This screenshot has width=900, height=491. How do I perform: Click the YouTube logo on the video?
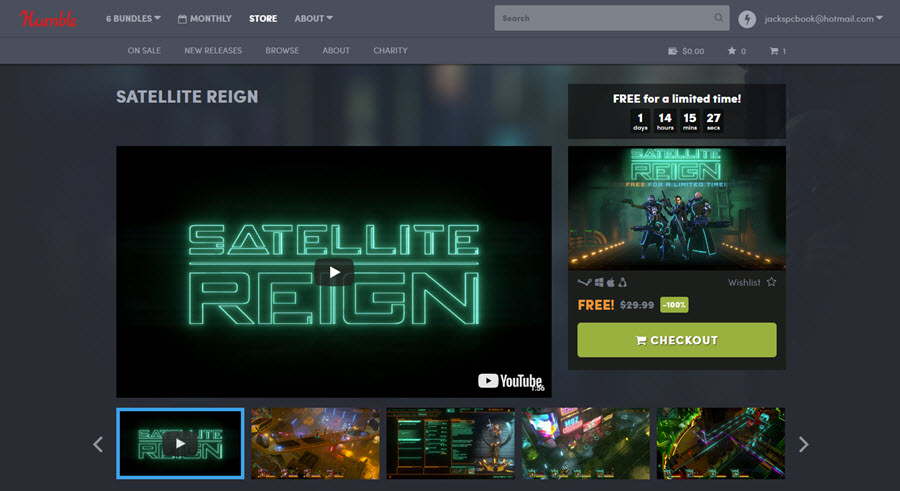coord(510,380)
